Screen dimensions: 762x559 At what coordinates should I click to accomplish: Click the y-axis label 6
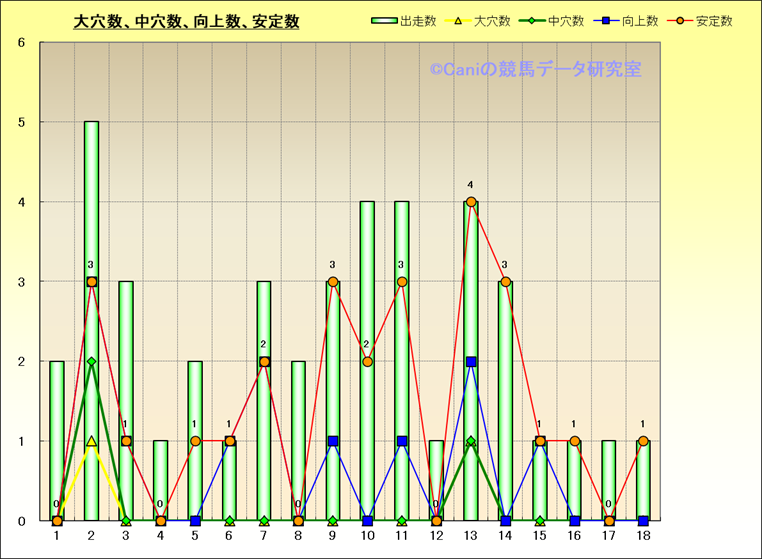click(x=23, y=43)
